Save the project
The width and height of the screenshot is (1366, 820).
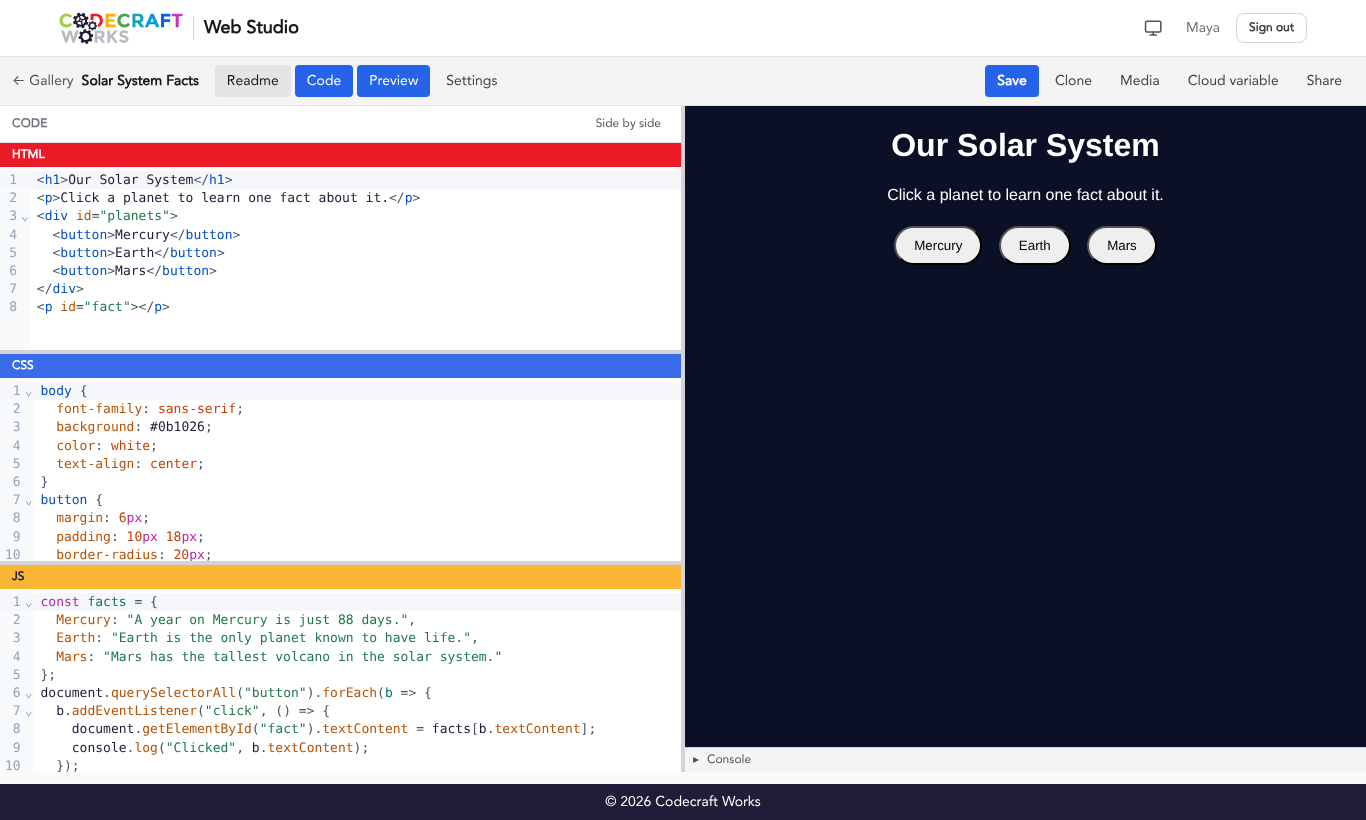(x=1012, y=81)
